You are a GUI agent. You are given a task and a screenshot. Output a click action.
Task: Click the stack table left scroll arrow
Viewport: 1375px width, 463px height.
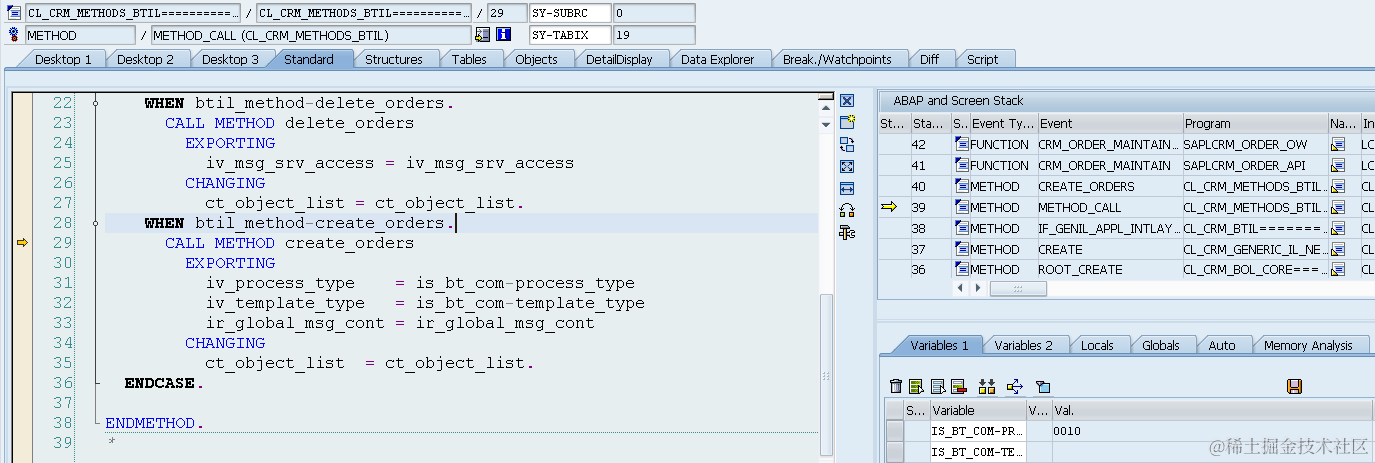(x=961, y=289)
